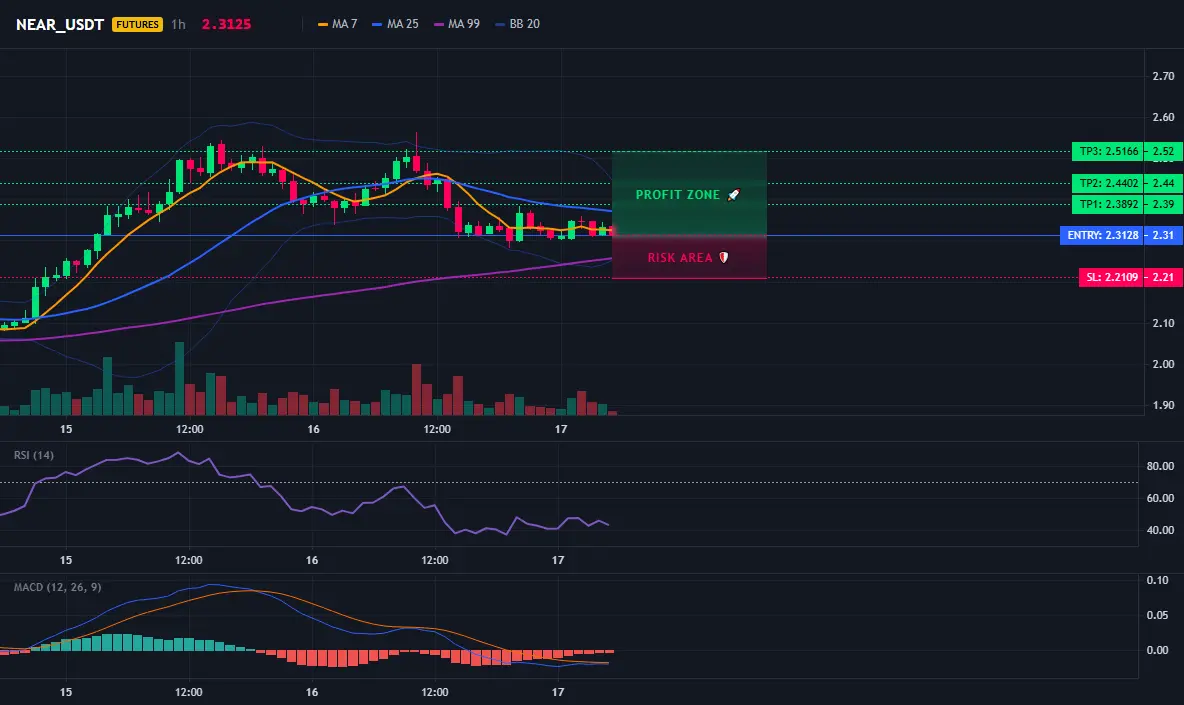The image size is (1184, 705).
Task: Click the 2.10 price axis label
Action: coord(1163,323)
